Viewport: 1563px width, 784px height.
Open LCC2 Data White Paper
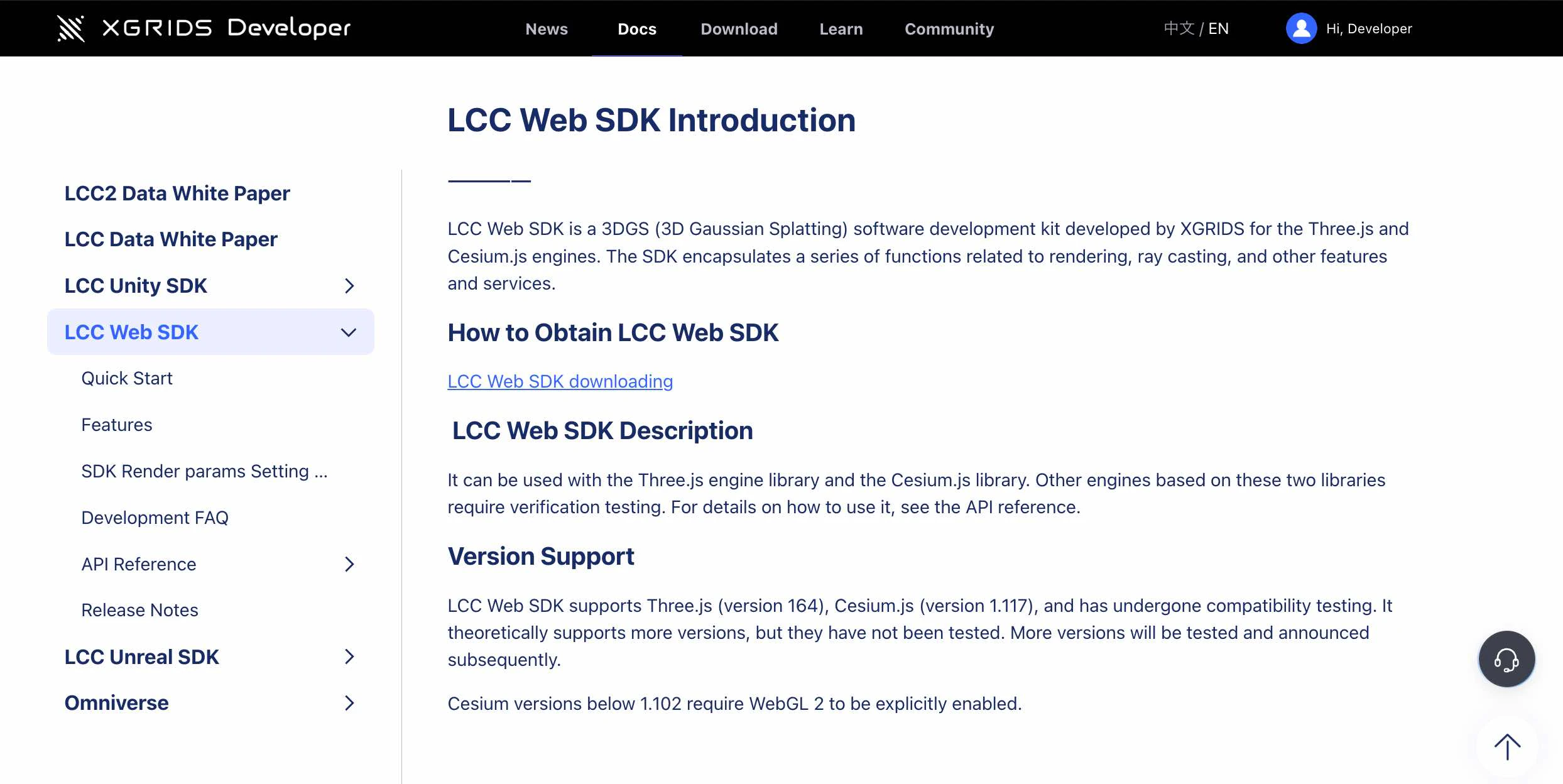177,193
